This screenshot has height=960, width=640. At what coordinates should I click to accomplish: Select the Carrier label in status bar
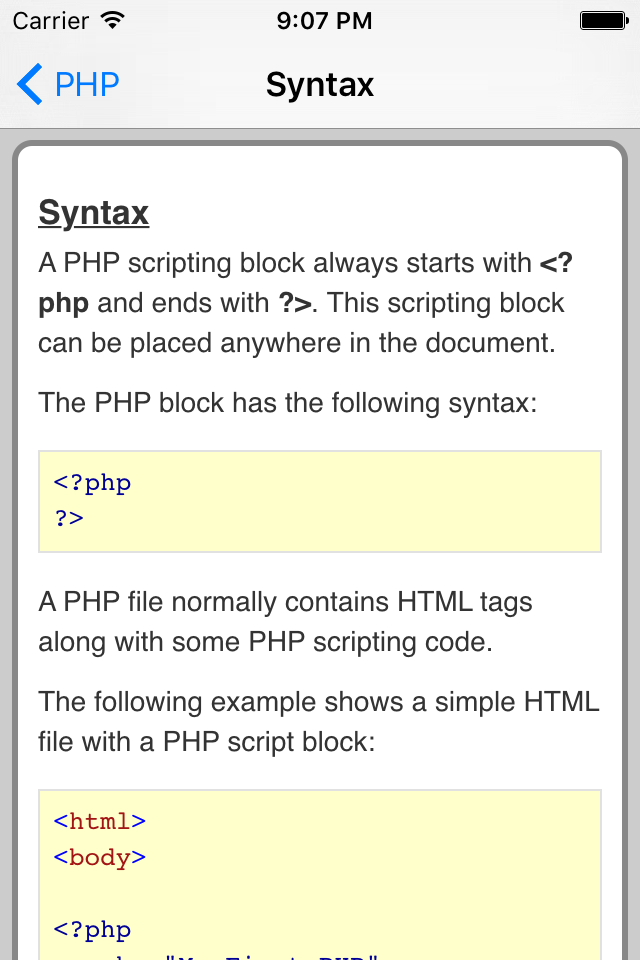click(55, 20)
